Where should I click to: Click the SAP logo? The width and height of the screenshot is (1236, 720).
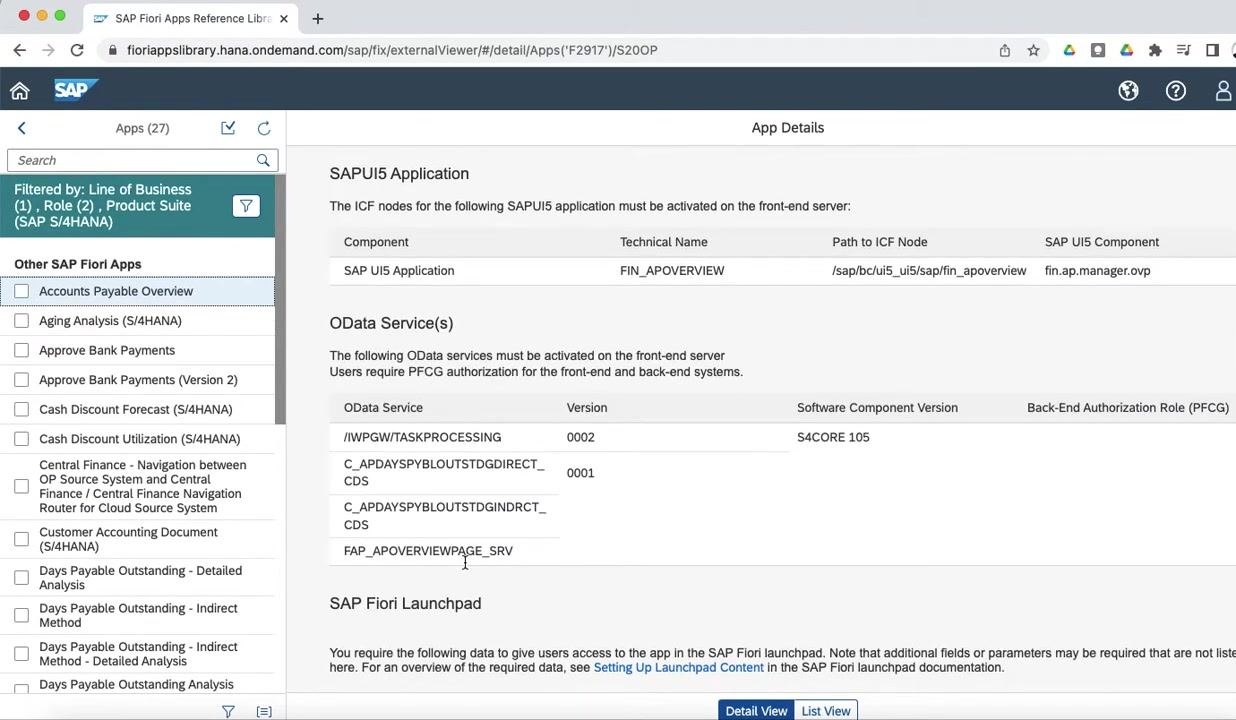tap(75, 90)
